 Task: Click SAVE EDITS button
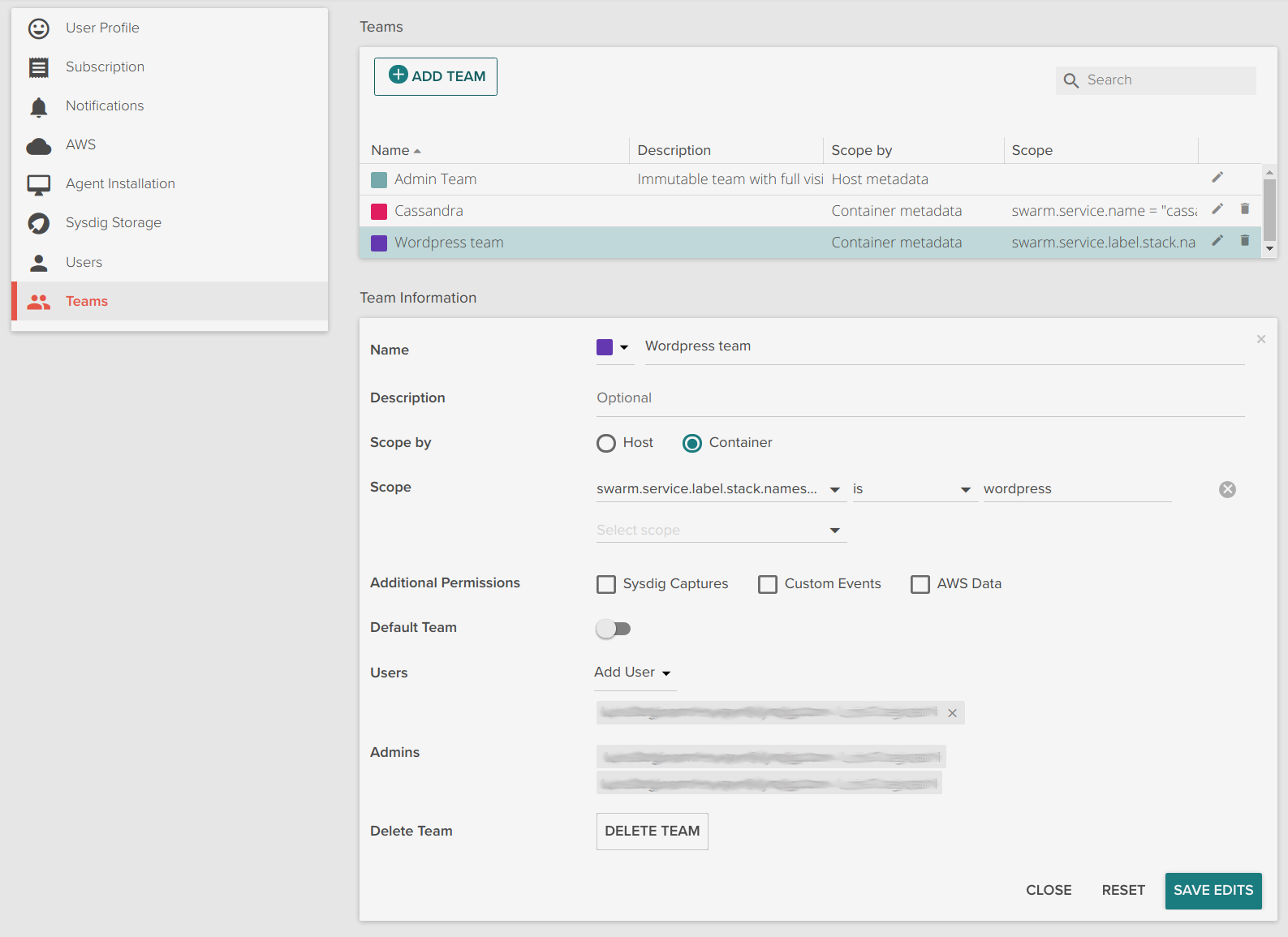[x=1213, y=891]
